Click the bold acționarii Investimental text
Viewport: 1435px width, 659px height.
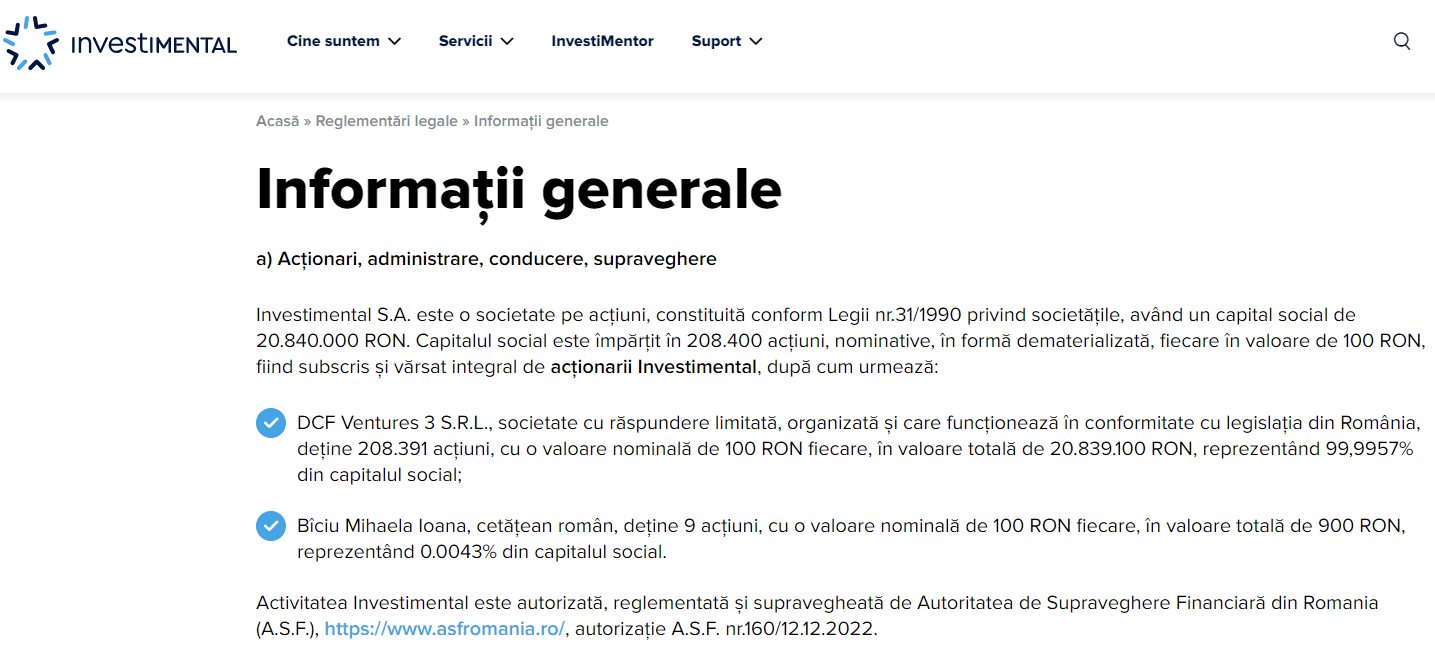[x=653, y=367]
